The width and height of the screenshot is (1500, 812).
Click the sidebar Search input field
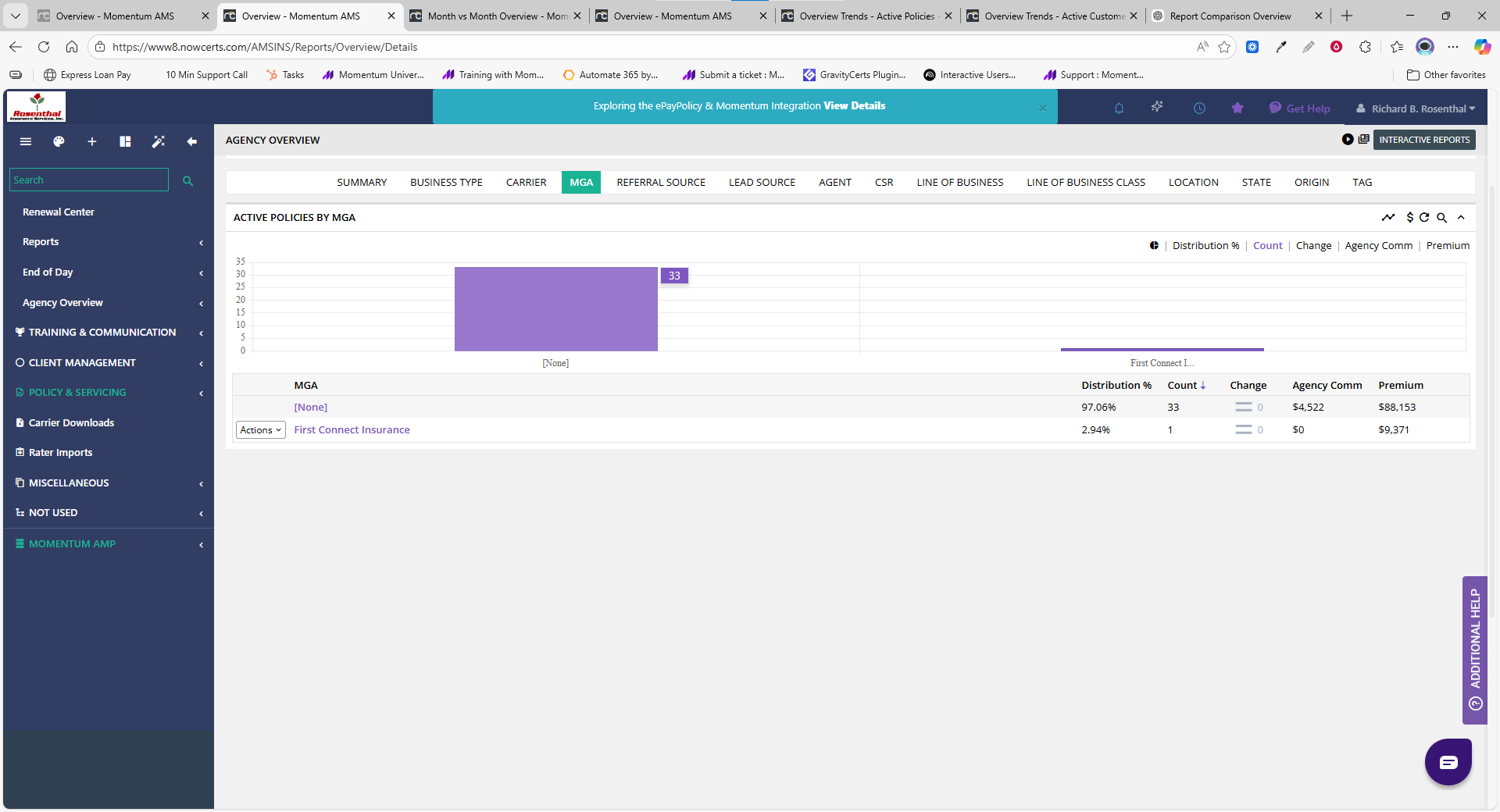tap(88, 180)
